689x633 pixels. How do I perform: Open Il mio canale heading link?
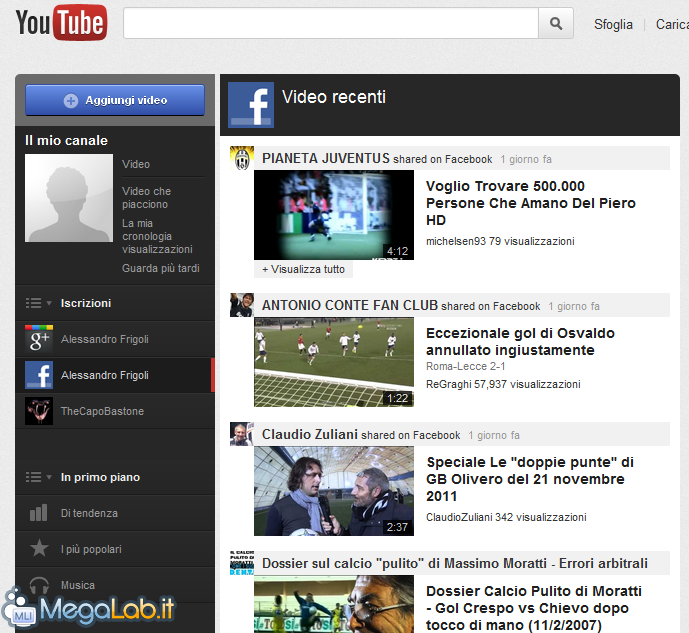[66, 141]
